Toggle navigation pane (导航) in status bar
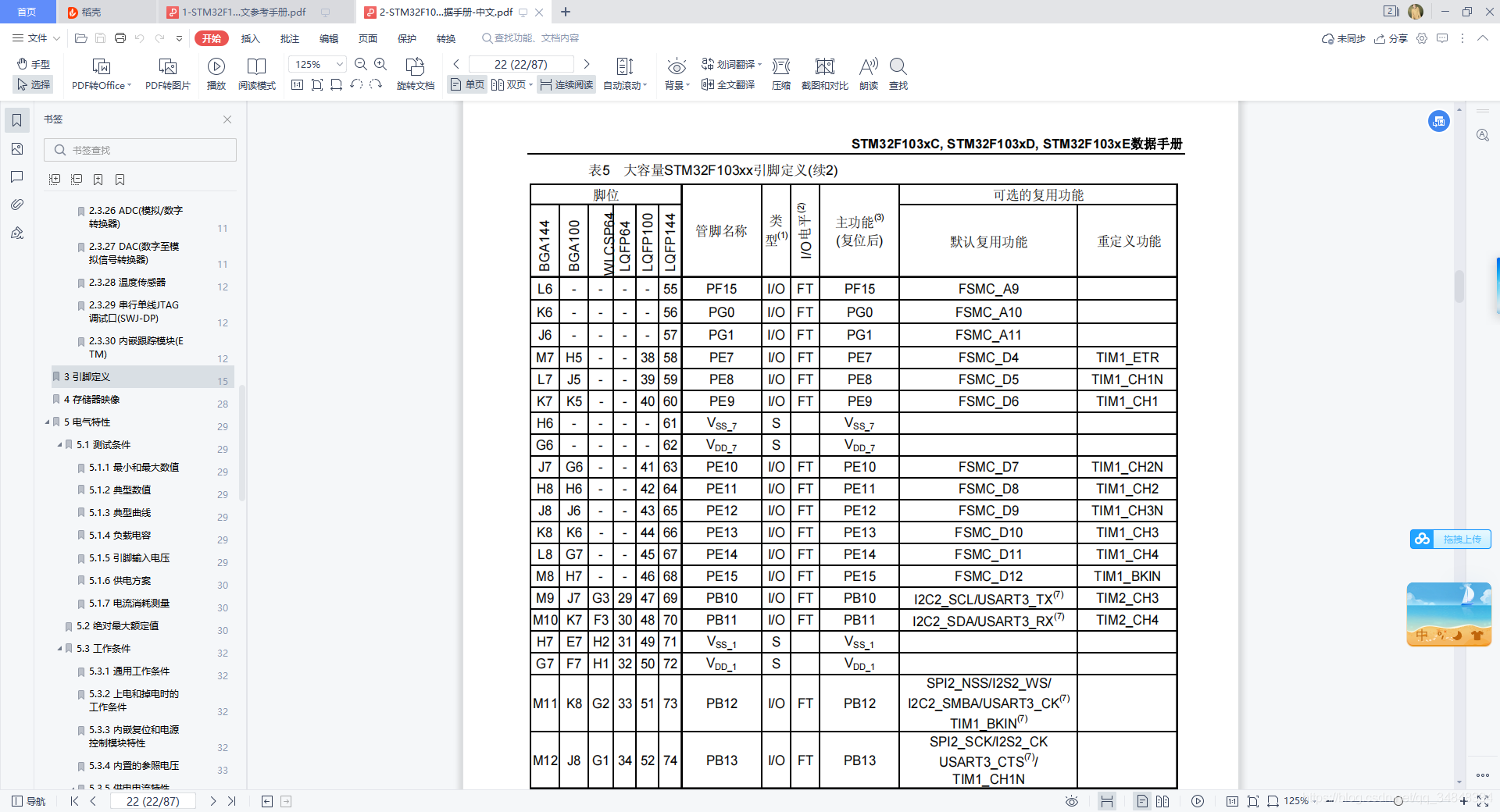The image size is (1500, 812). (x=29, y=801)
